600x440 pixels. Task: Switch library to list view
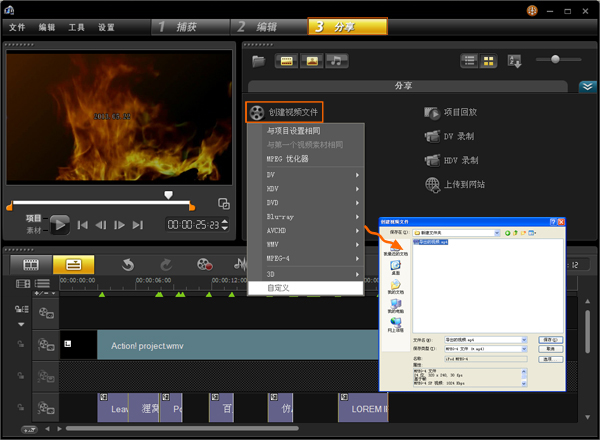tap(469, 60)
